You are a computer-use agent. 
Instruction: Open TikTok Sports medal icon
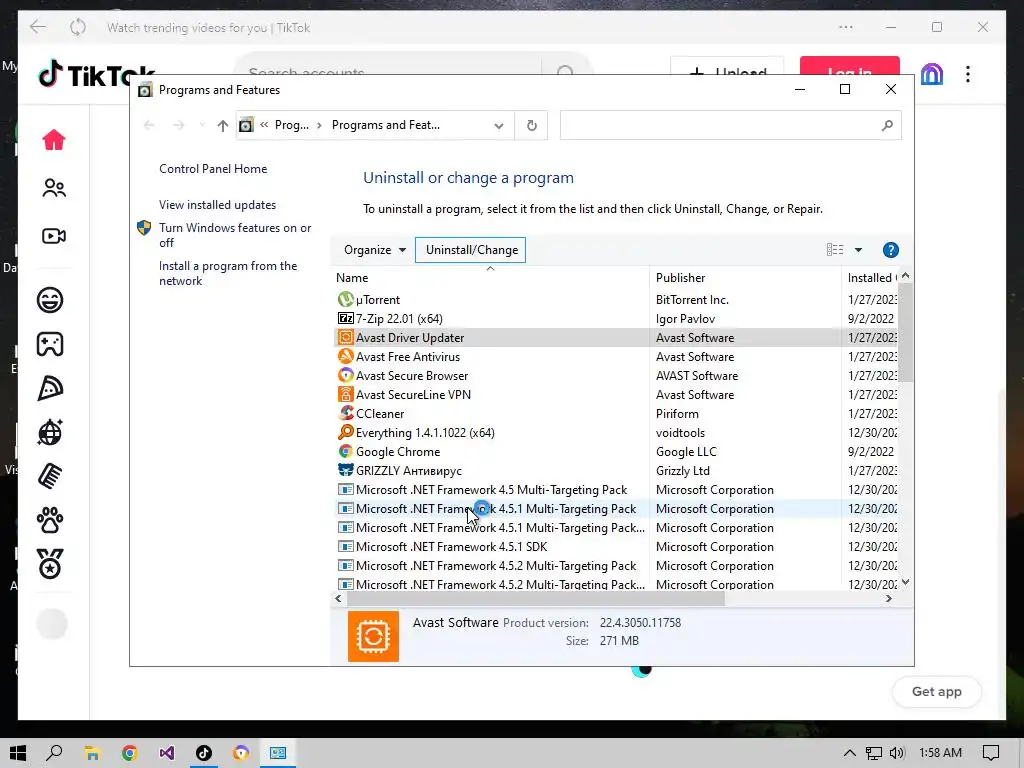[50, 564]
